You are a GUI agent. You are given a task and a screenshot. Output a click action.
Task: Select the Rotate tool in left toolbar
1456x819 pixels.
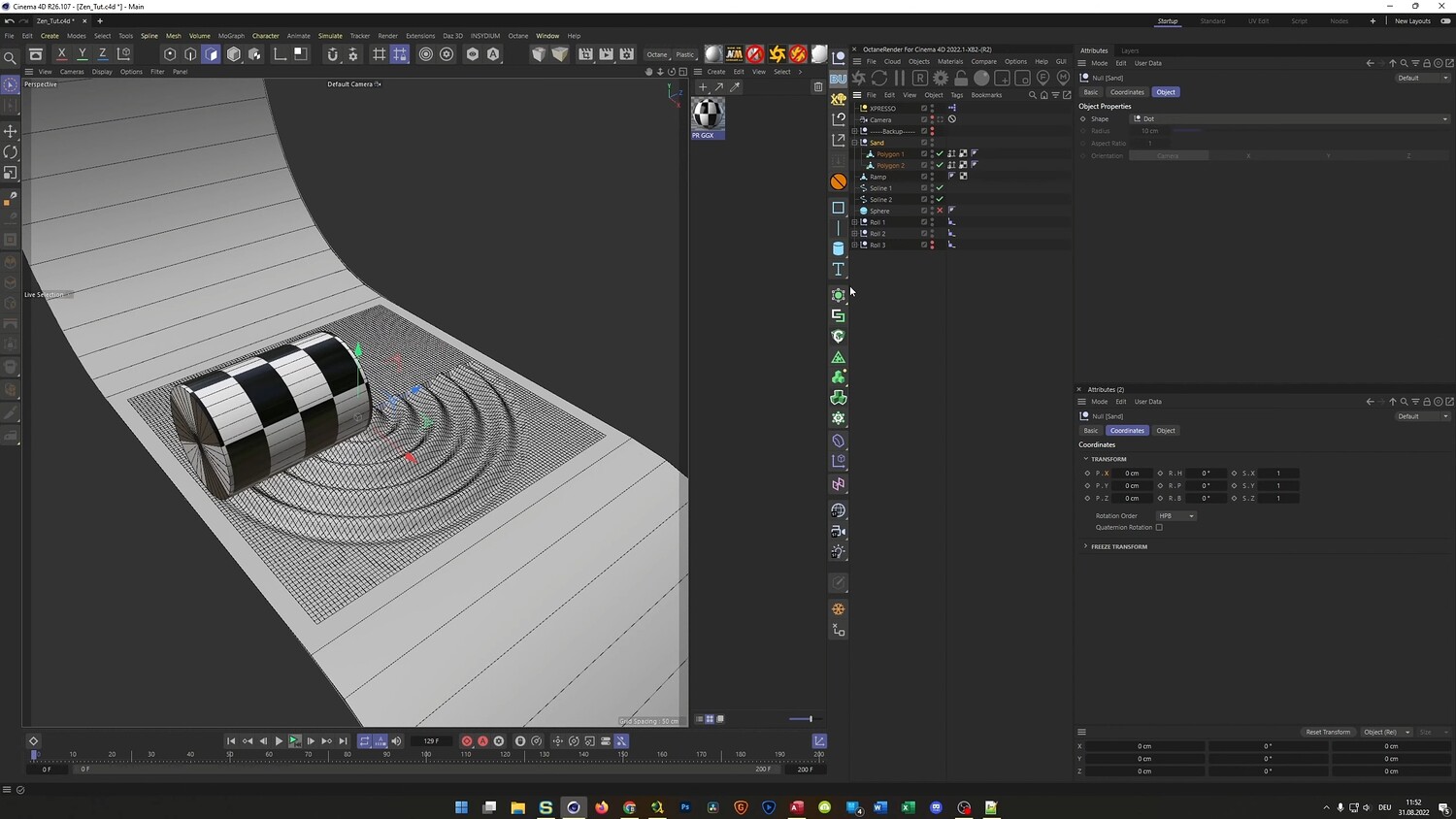[11, 152]
